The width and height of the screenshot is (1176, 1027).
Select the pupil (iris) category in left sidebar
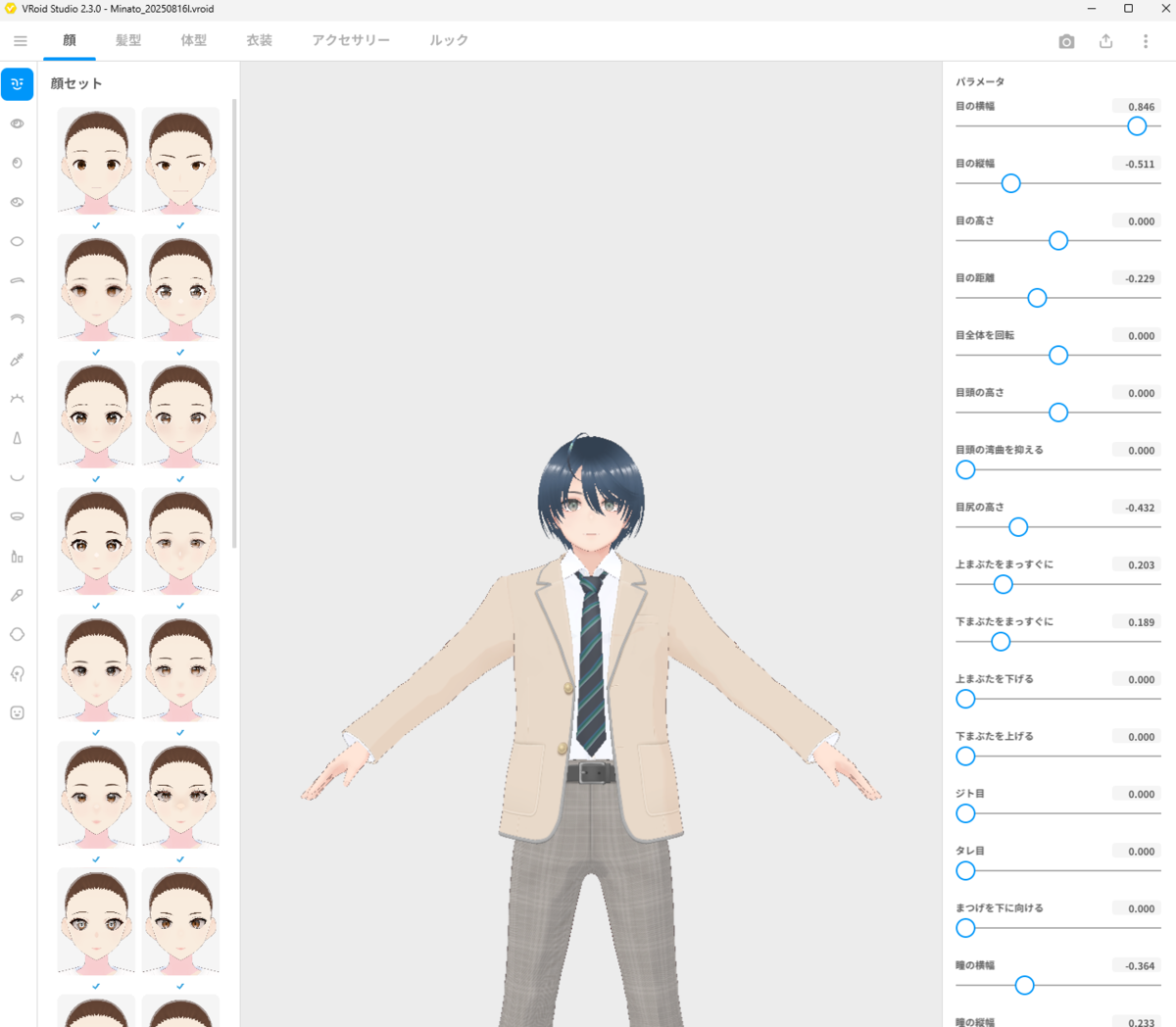pos(17,163)
